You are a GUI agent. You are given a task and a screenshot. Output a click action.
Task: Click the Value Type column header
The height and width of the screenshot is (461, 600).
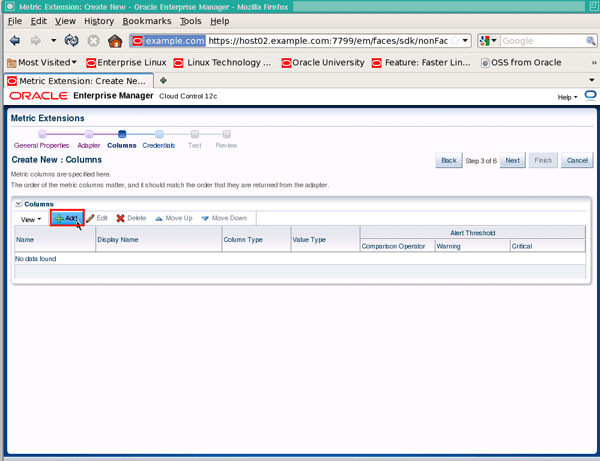tap(325, 239)
